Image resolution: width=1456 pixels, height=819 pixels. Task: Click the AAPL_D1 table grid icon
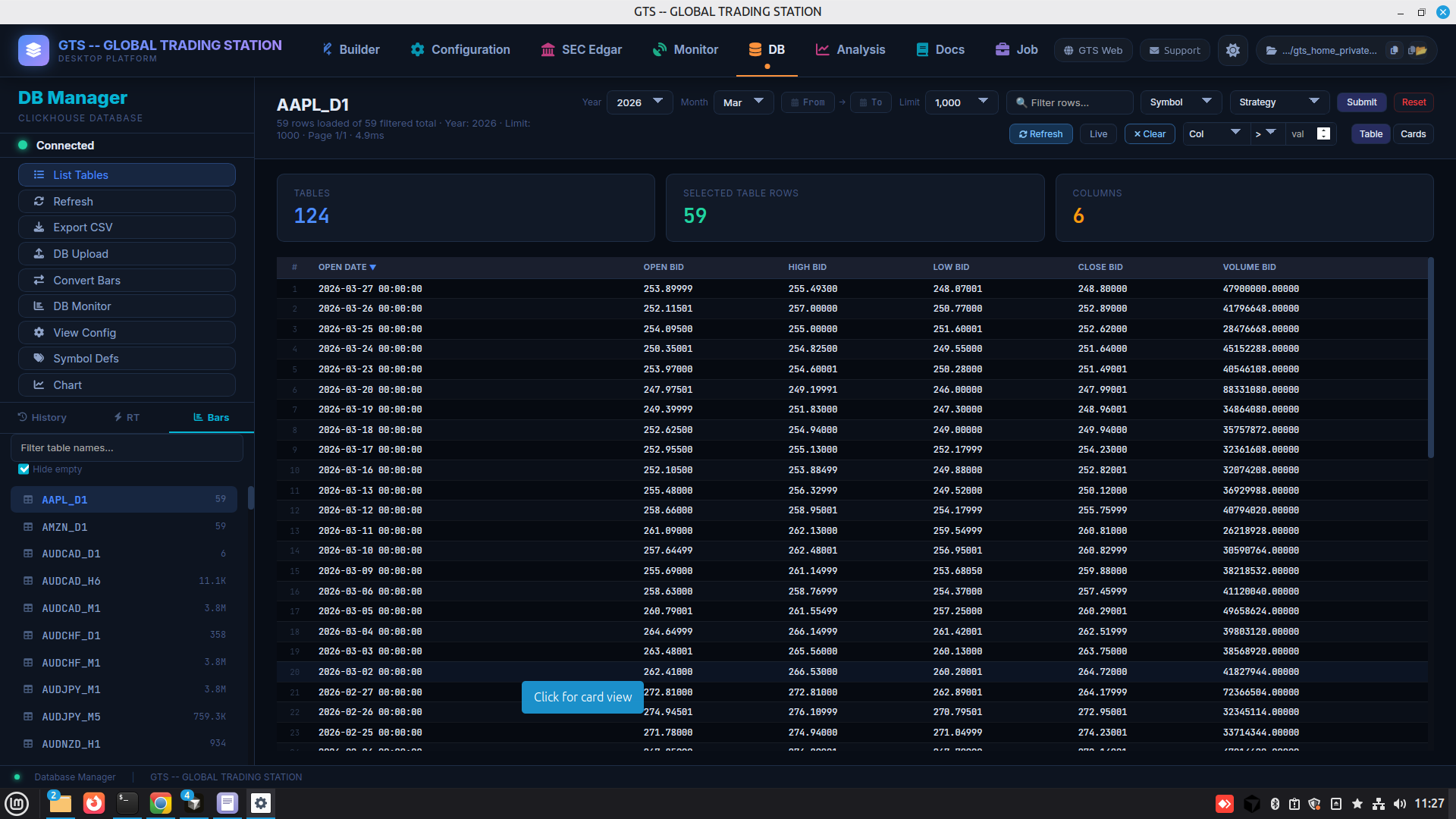point(28,500)
